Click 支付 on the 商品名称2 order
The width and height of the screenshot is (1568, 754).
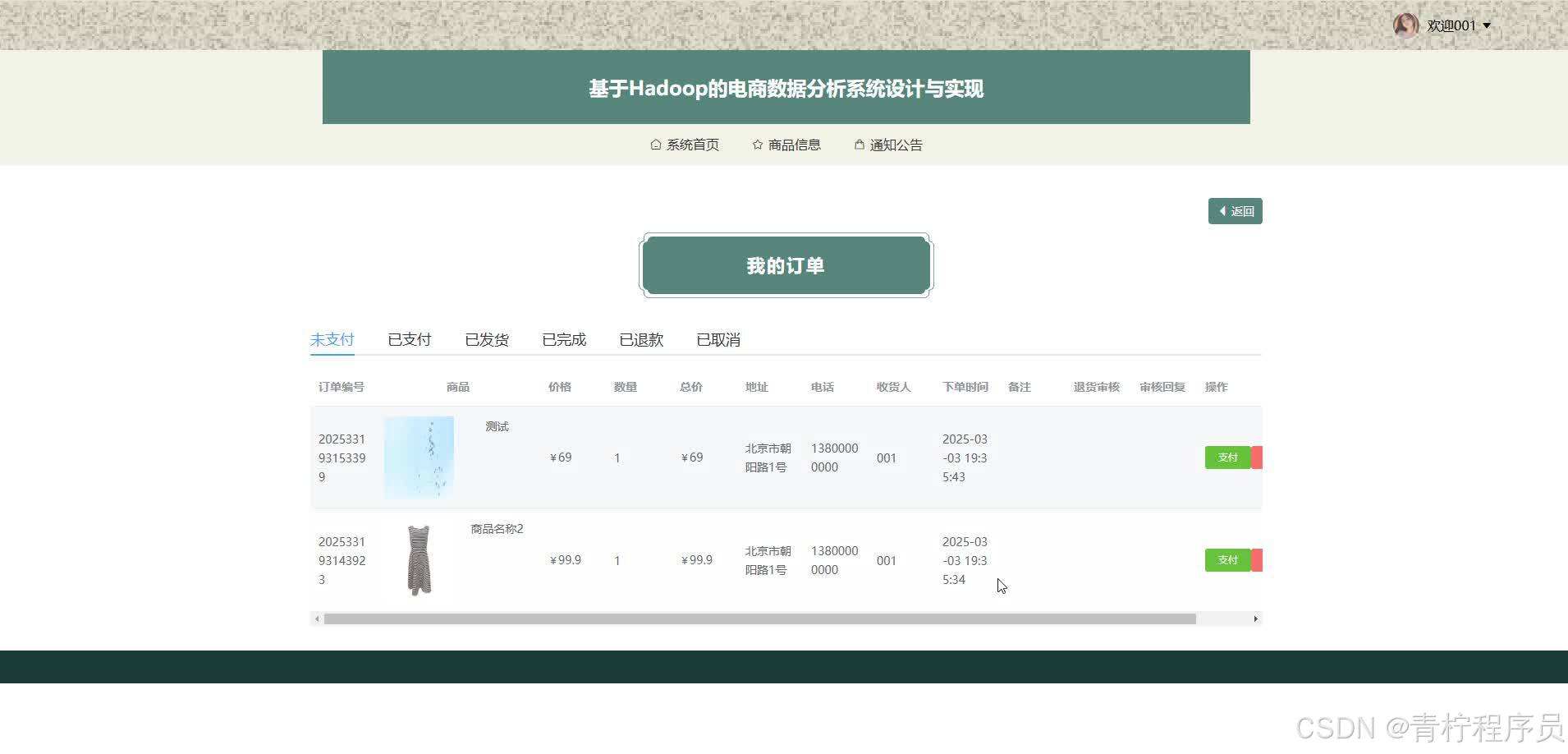1227,559
